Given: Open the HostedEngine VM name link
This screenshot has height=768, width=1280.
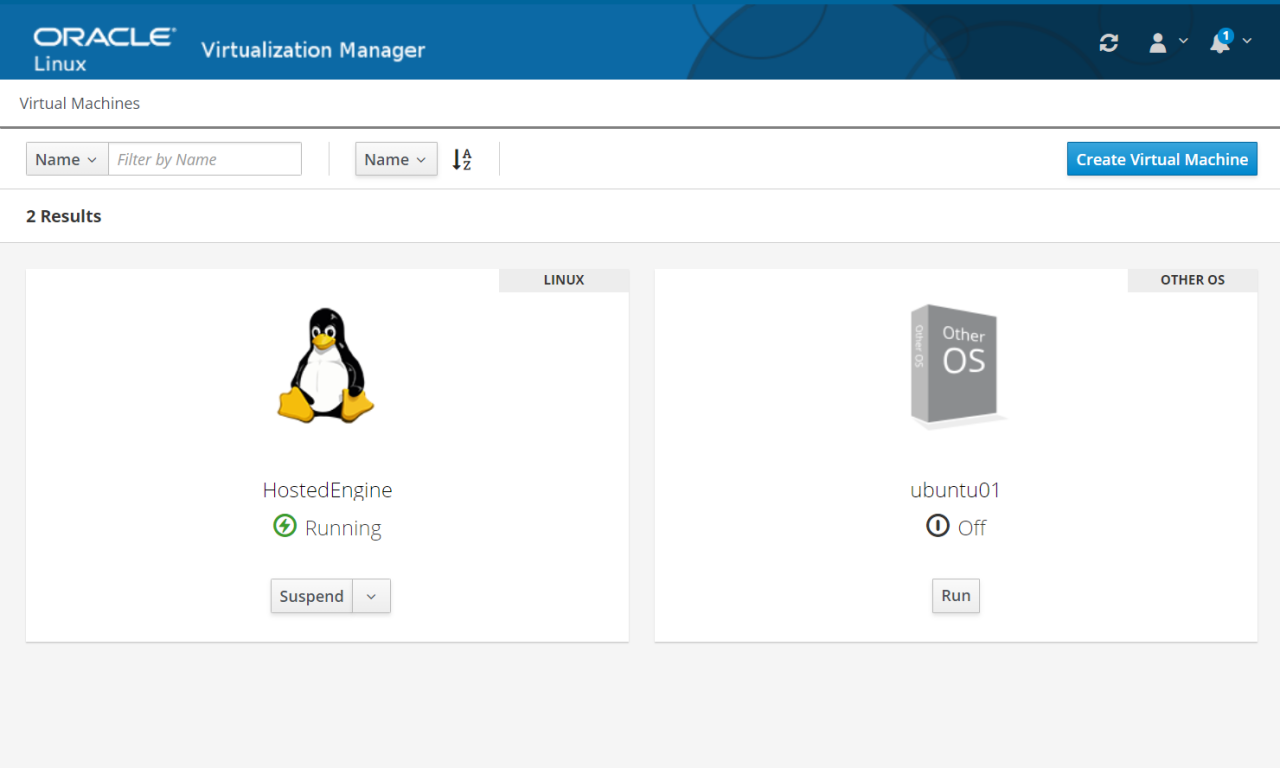Looking at the screenshot, I should (x=327, y=490).
